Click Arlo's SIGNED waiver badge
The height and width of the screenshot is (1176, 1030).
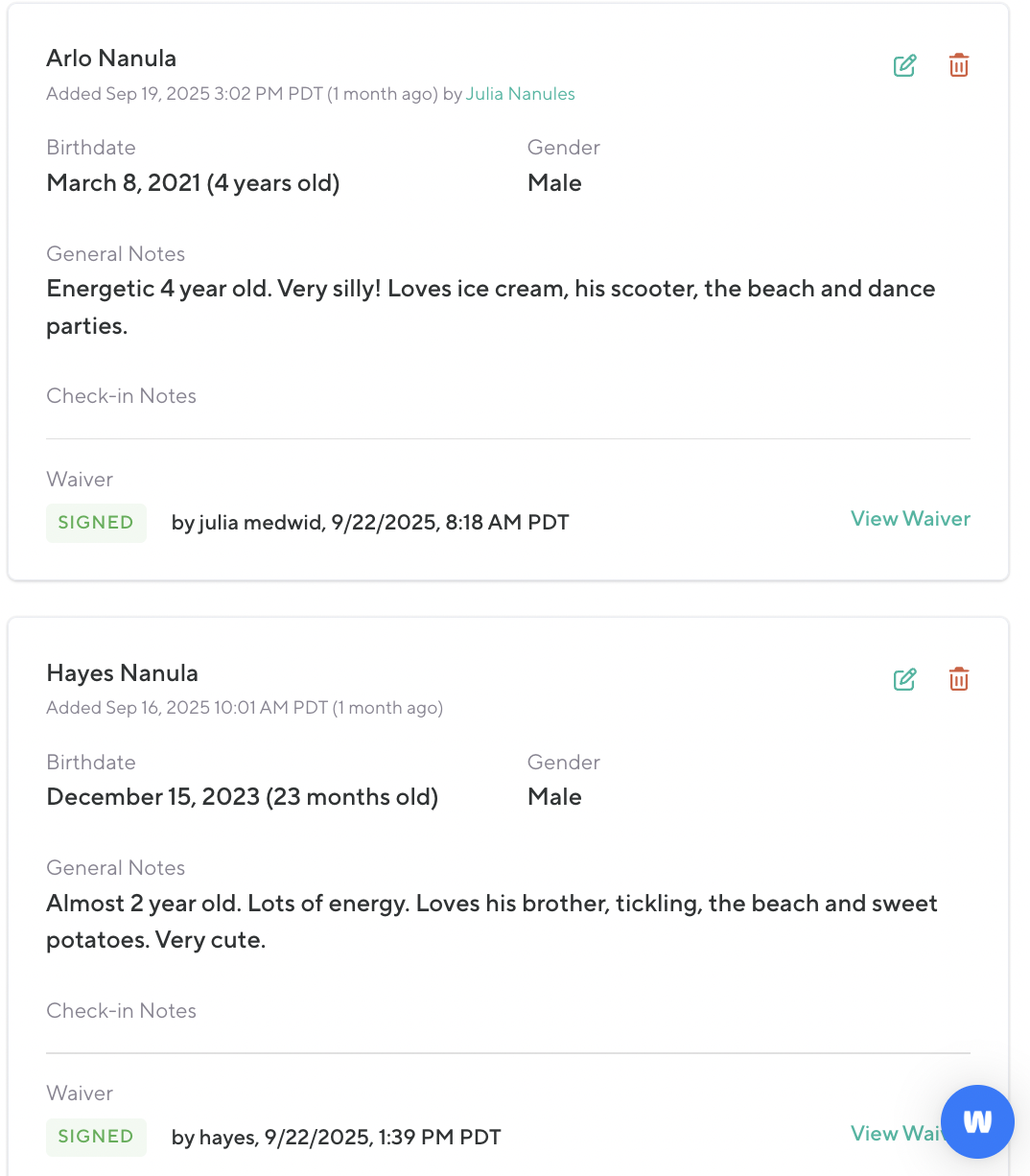[x=96, y=523]
